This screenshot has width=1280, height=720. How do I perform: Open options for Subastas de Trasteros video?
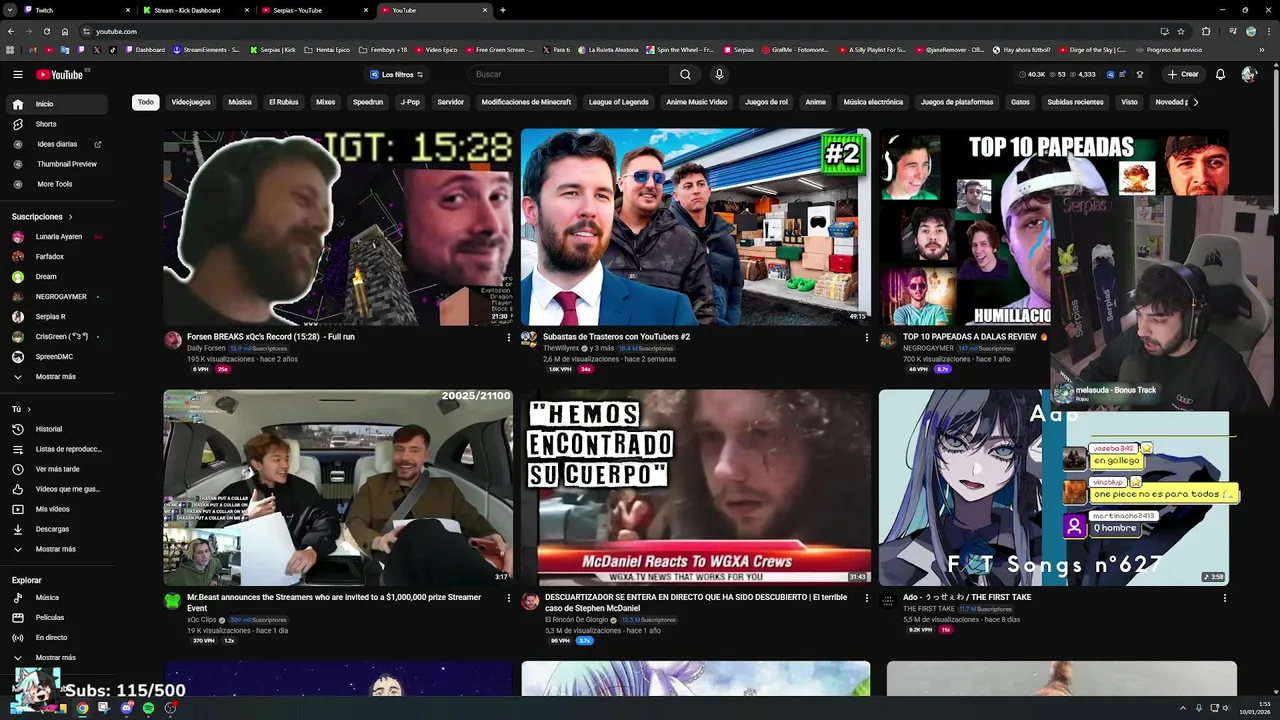point(866,338)
